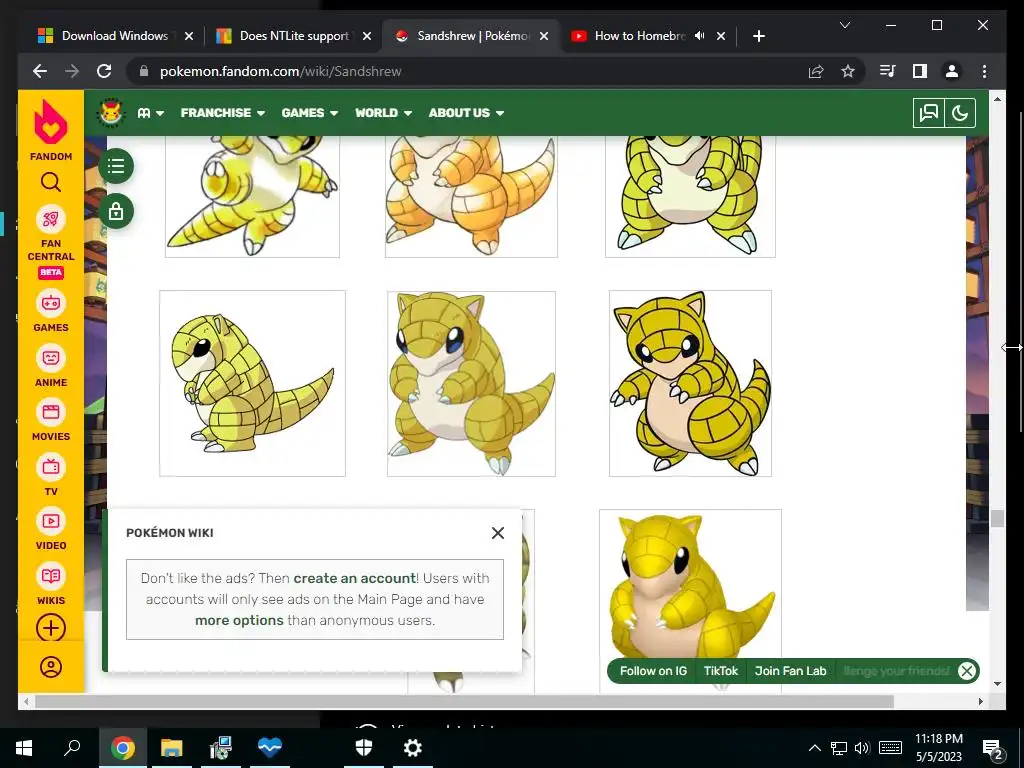Open the taskbar volume control
Screen dimensions: 1024x768
click(x=862, y=748)
